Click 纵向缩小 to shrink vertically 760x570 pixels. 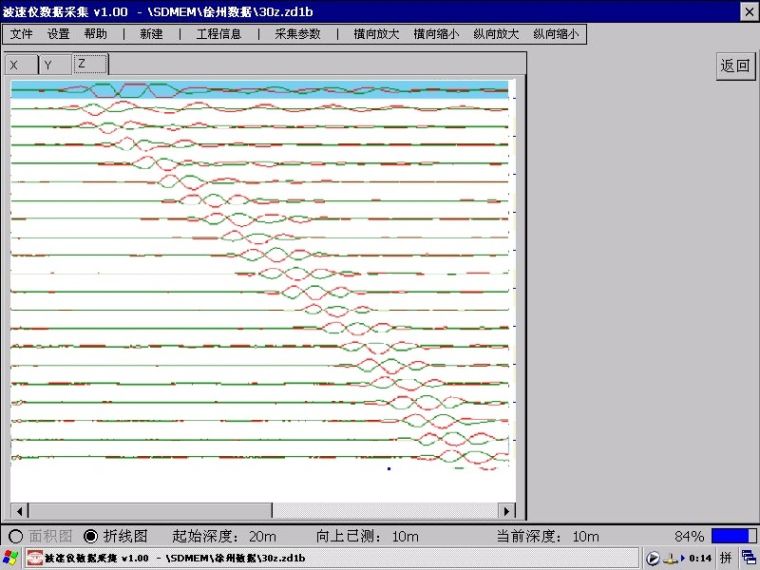tap(556, 34)
